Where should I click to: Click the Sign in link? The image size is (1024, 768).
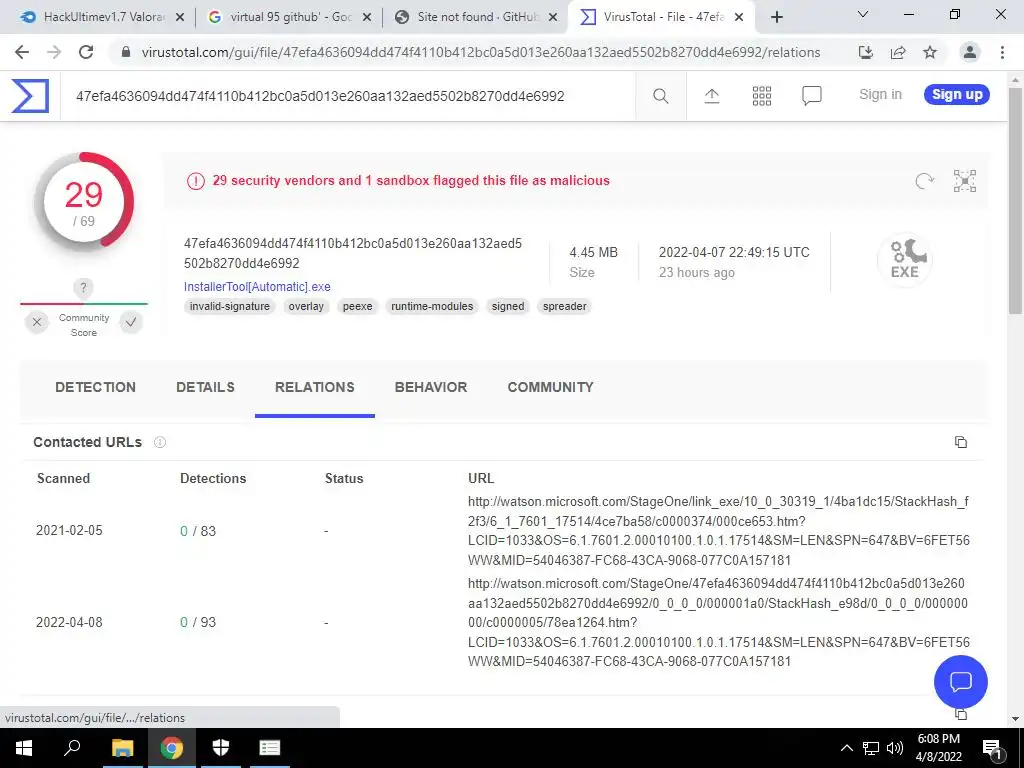coord(880,95)
